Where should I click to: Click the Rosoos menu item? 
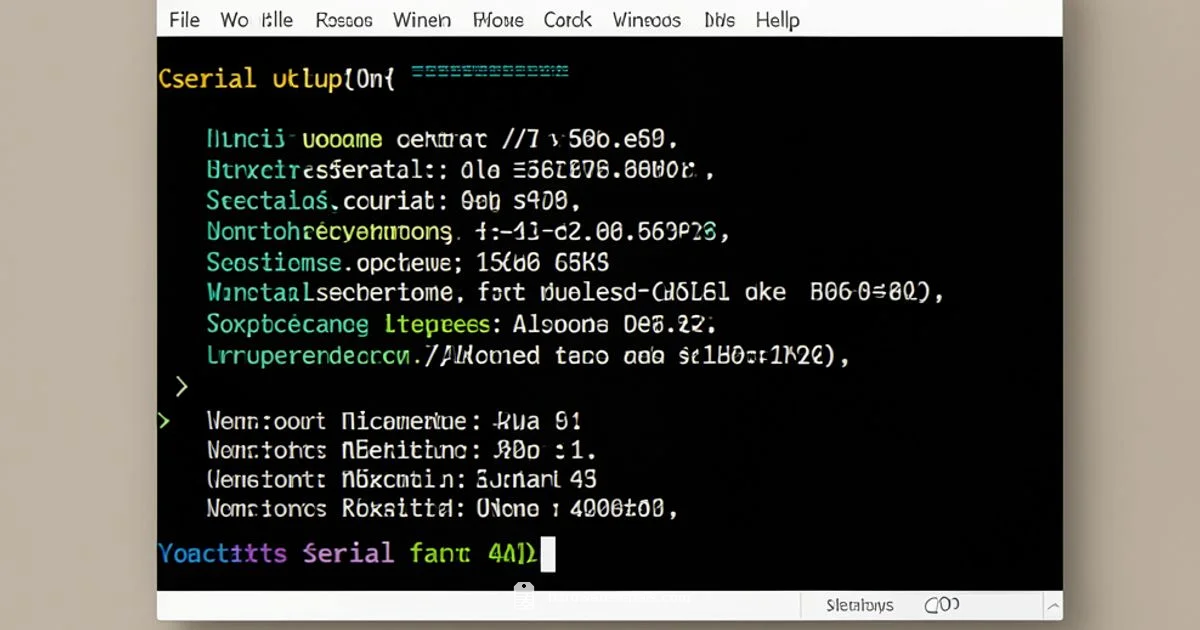click(343, 20)
